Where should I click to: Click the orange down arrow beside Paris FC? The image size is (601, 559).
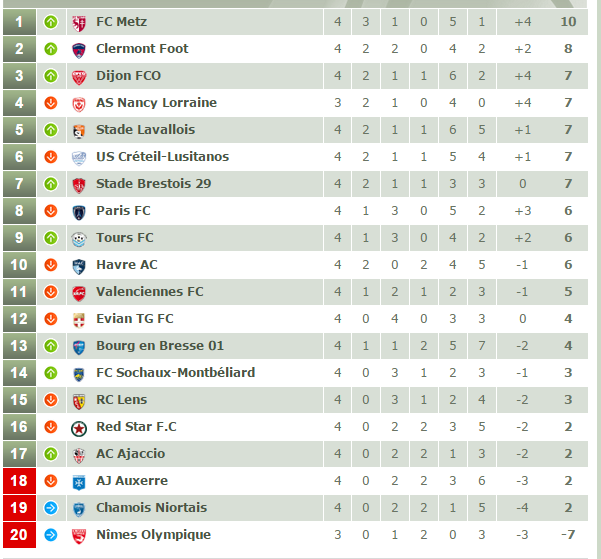coord(51,211)
